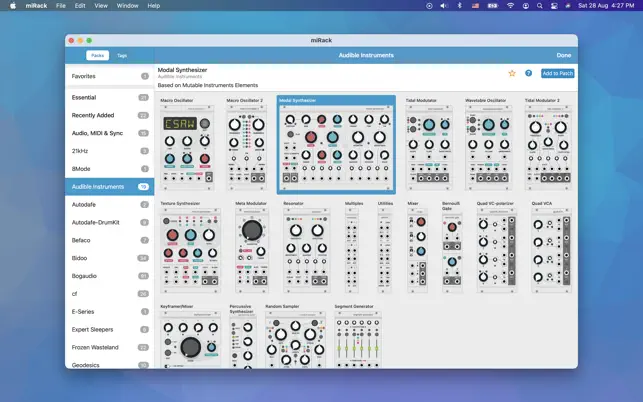Open the Window menu
The height and width of the screenshot is (402, 643).
pos(128,6)
